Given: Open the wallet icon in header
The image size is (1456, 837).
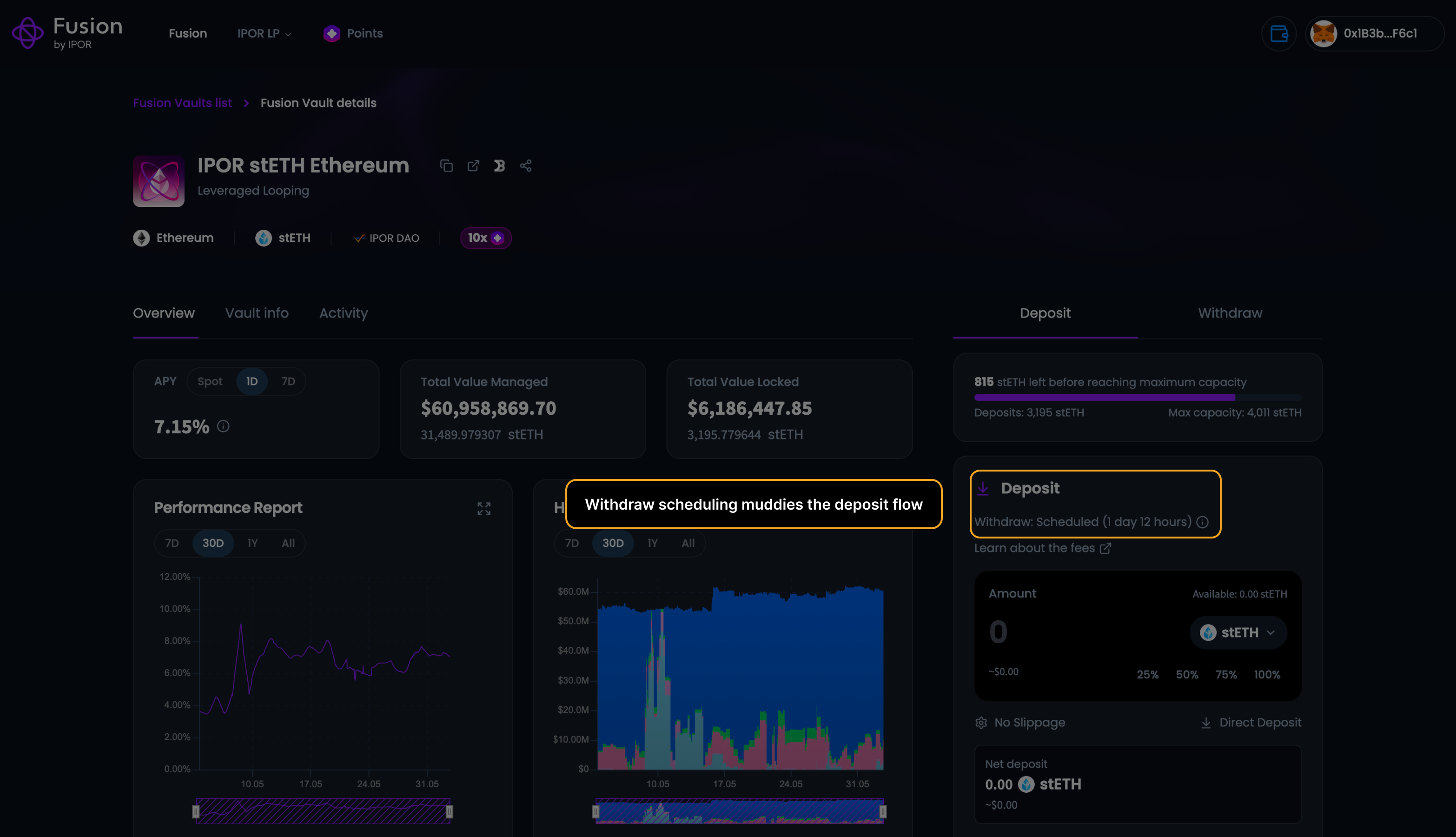Looking at the screenshot, I should 1278,33.
